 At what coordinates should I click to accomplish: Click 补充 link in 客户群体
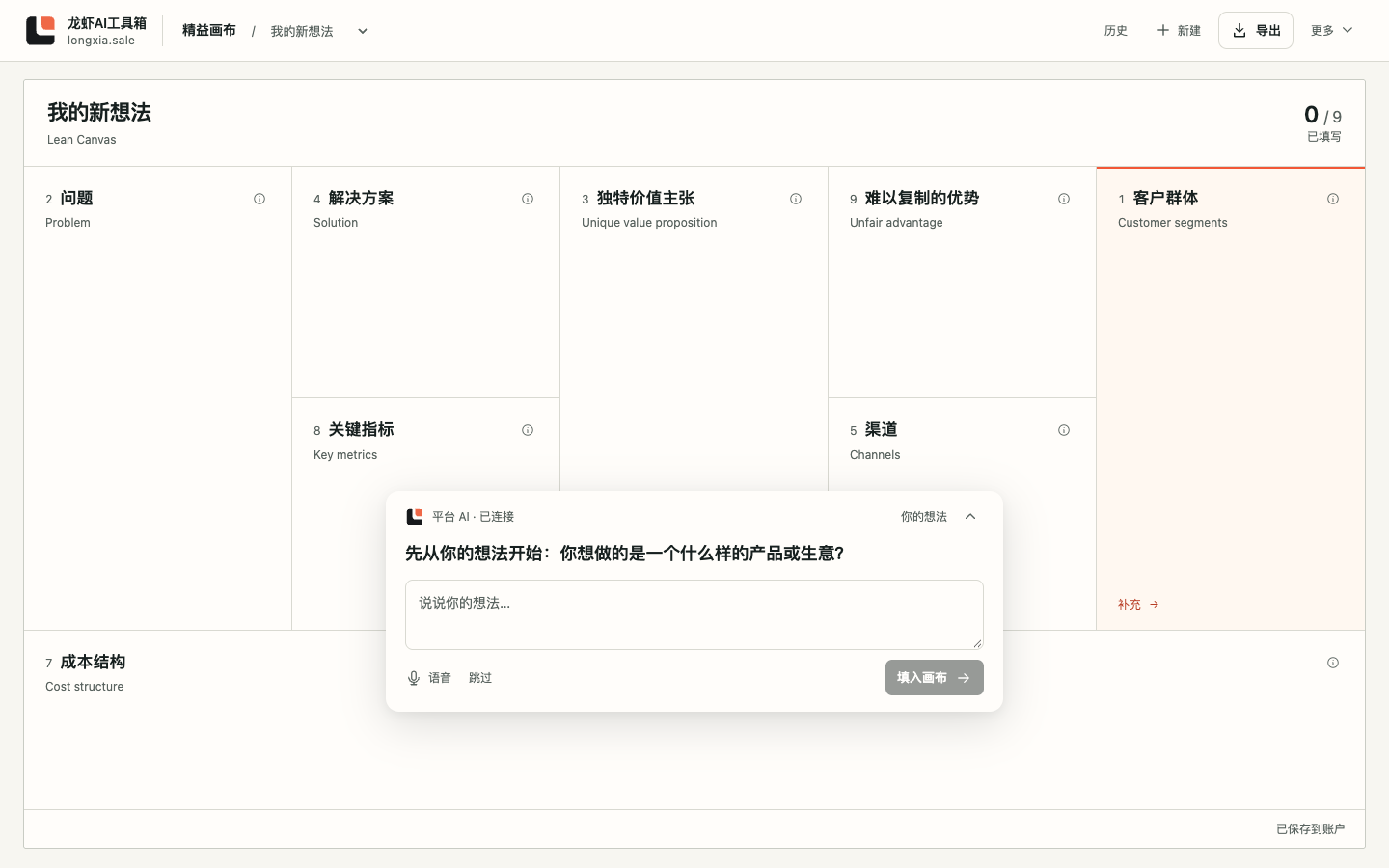[1138, 605]
